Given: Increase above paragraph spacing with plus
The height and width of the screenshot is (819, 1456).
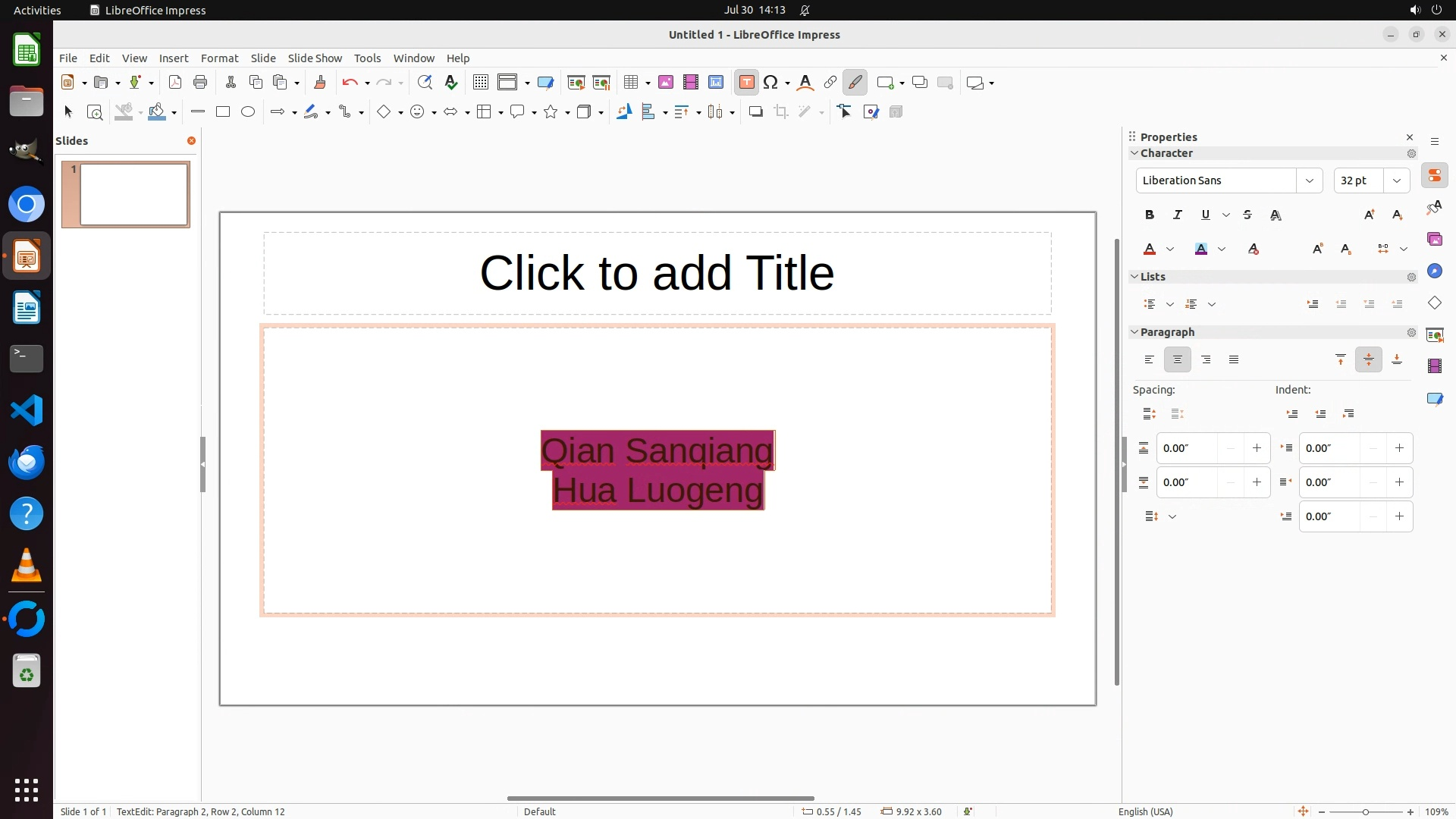Looking at the screenshot, I should (x=1257, y=448).
